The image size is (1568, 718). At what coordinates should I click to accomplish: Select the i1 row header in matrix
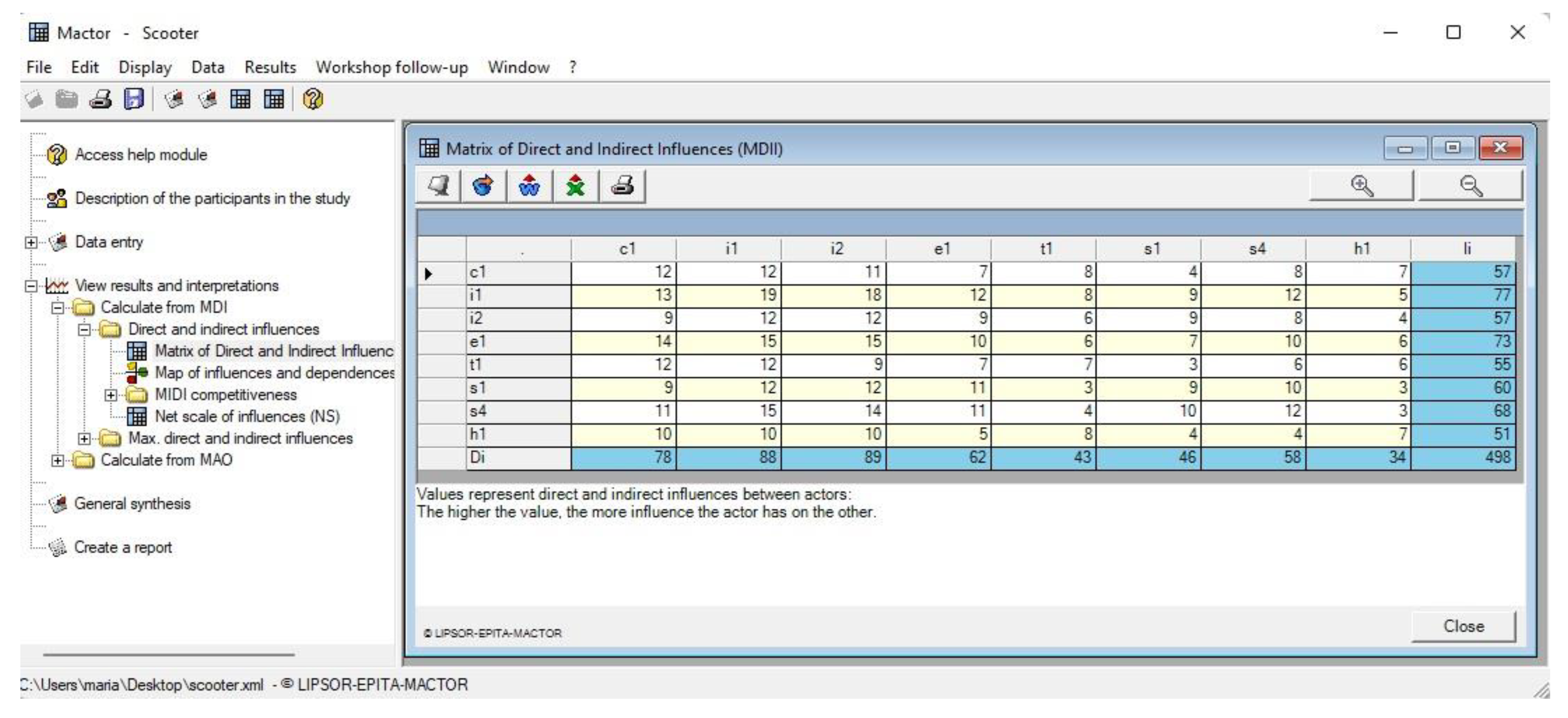(x=518, y=295)
